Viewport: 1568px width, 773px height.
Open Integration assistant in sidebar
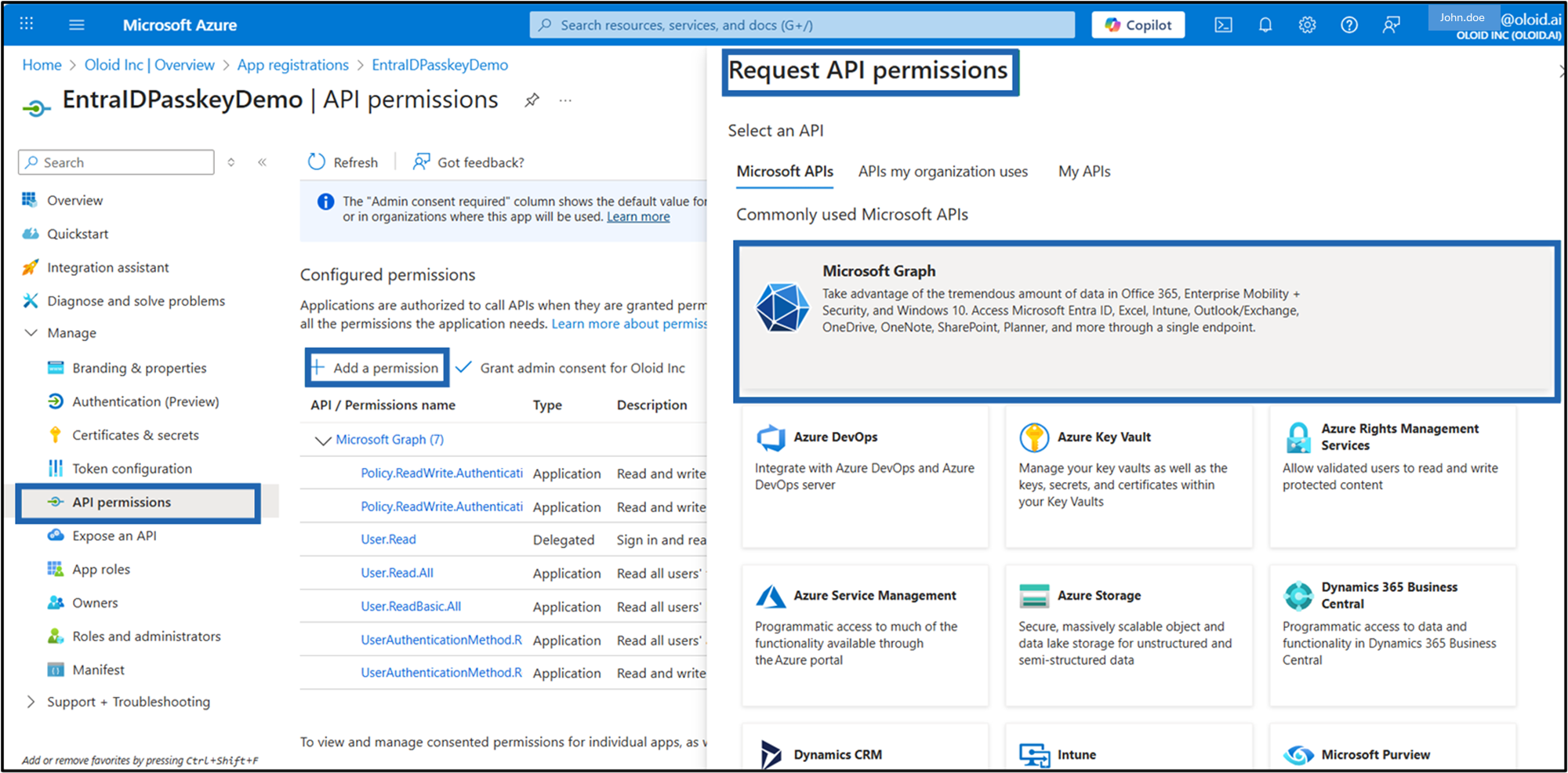click(x=107, y=267)
